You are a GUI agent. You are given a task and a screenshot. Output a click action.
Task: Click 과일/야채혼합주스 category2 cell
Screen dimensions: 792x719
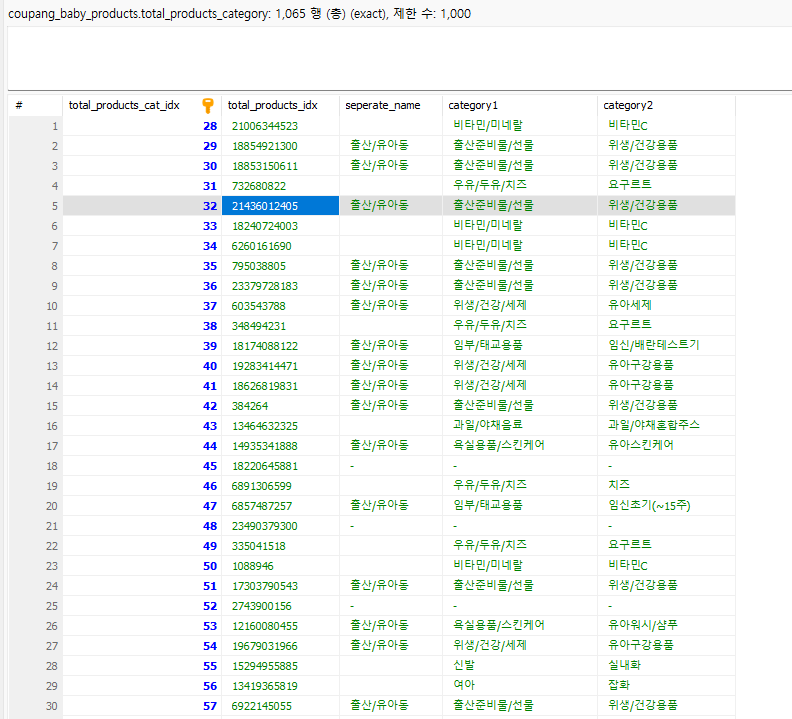tap(666, 425)
